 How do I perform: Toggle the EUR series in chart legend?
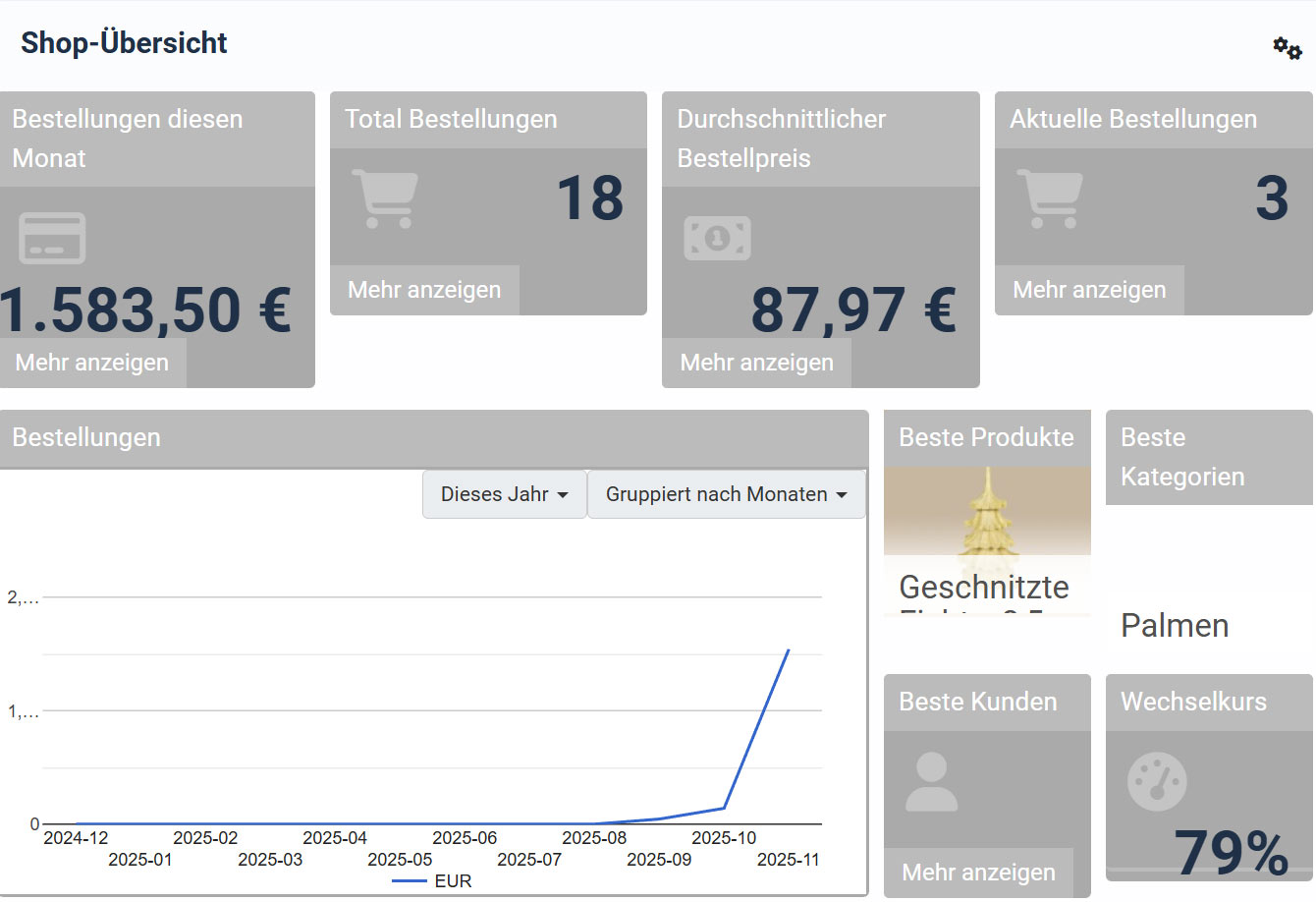point(433,881)
